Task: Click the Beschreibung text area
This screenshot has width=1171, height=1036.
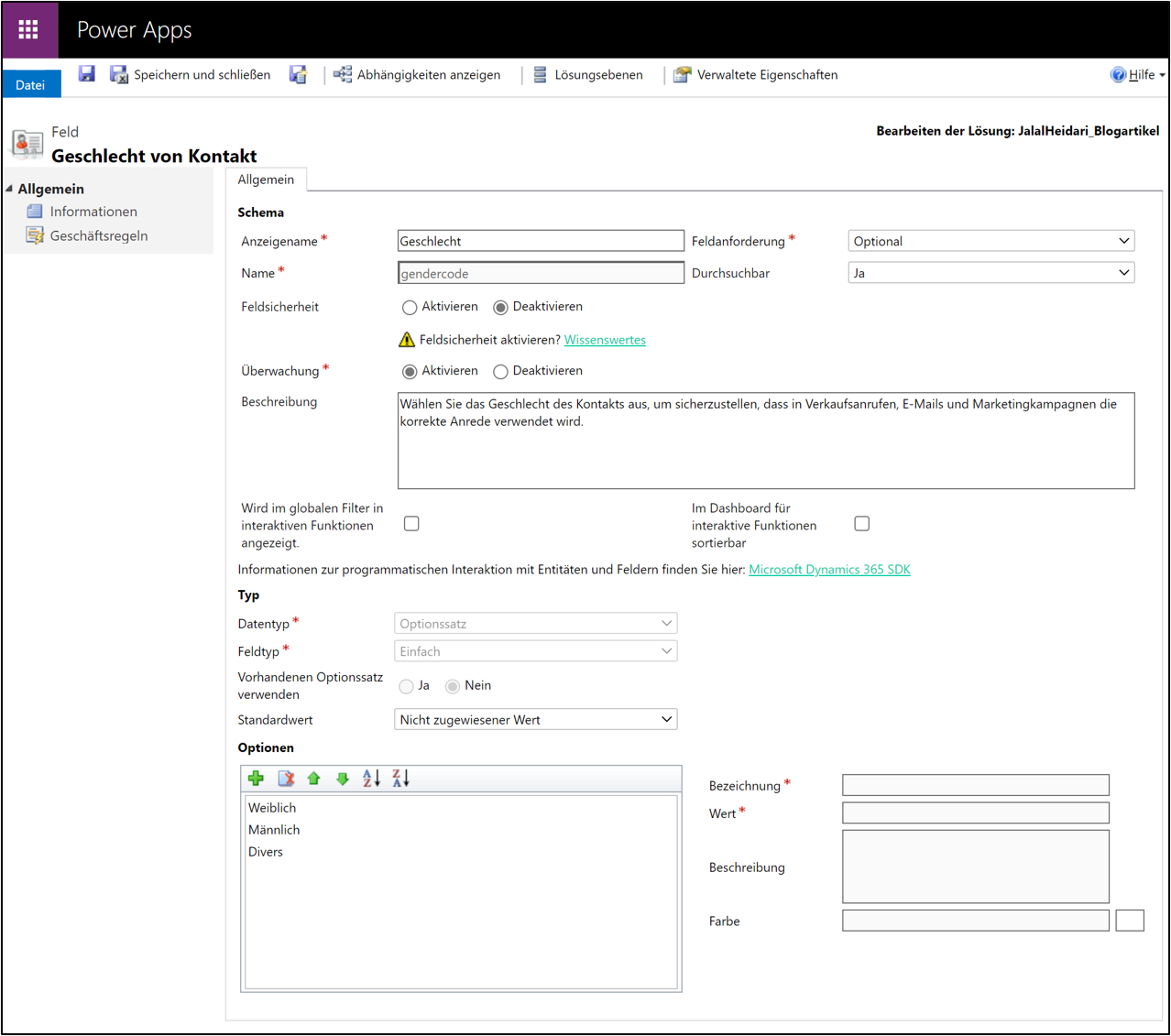Action: point(766,441)
